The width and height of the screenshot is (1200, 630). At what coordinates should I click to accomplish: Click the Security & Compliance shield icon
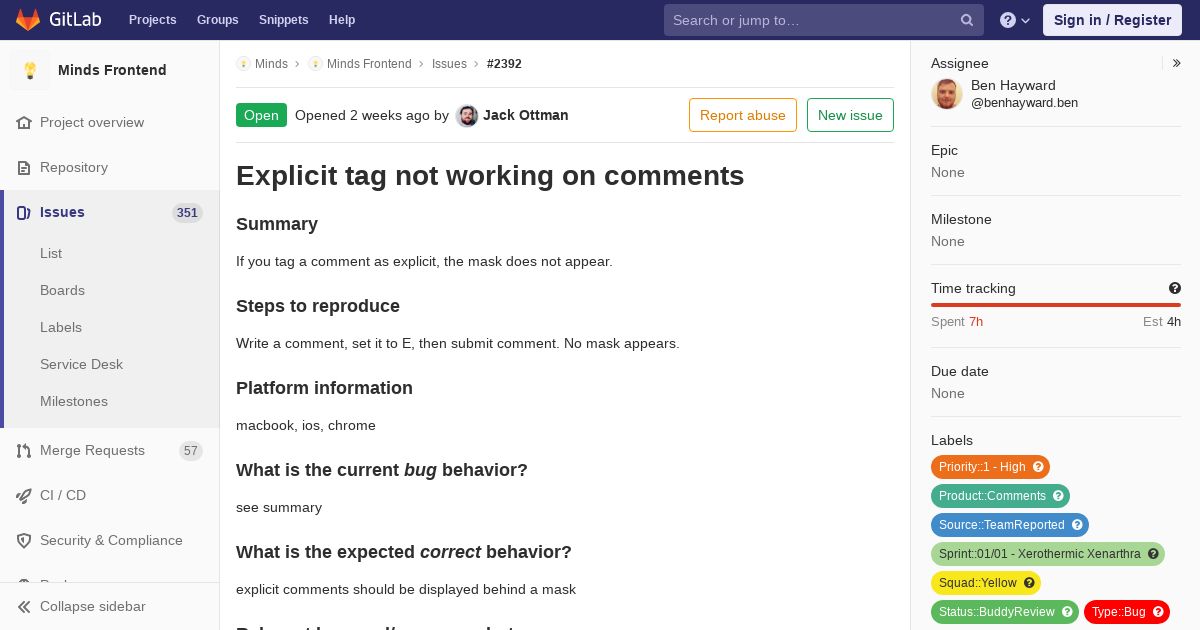click(24, 540)
